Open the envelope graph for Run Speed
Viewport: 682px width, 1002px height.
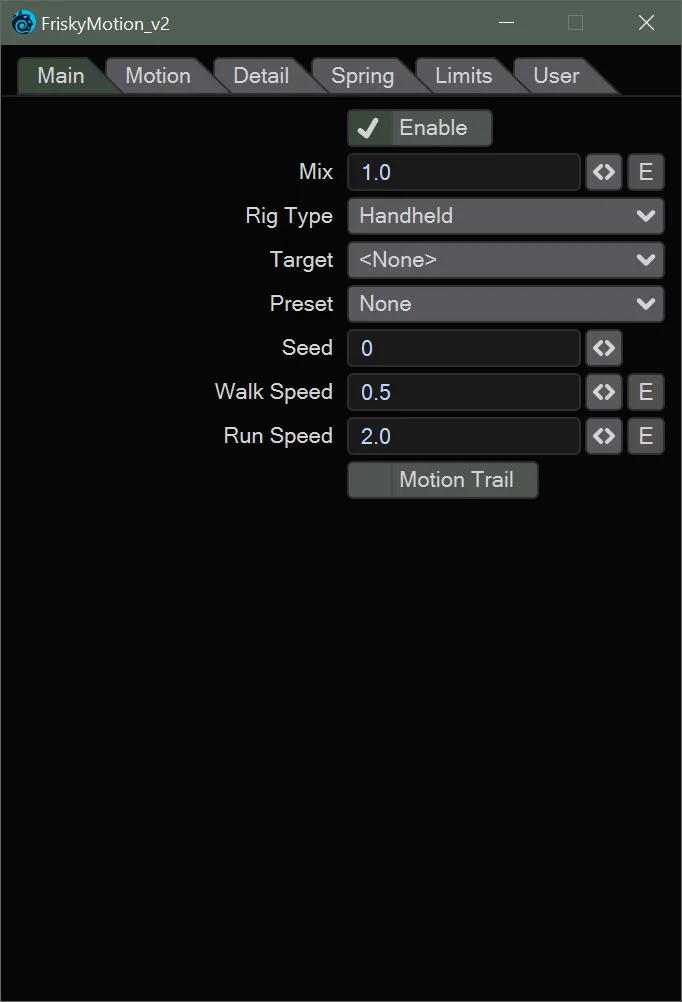click(x=603, y=436)
